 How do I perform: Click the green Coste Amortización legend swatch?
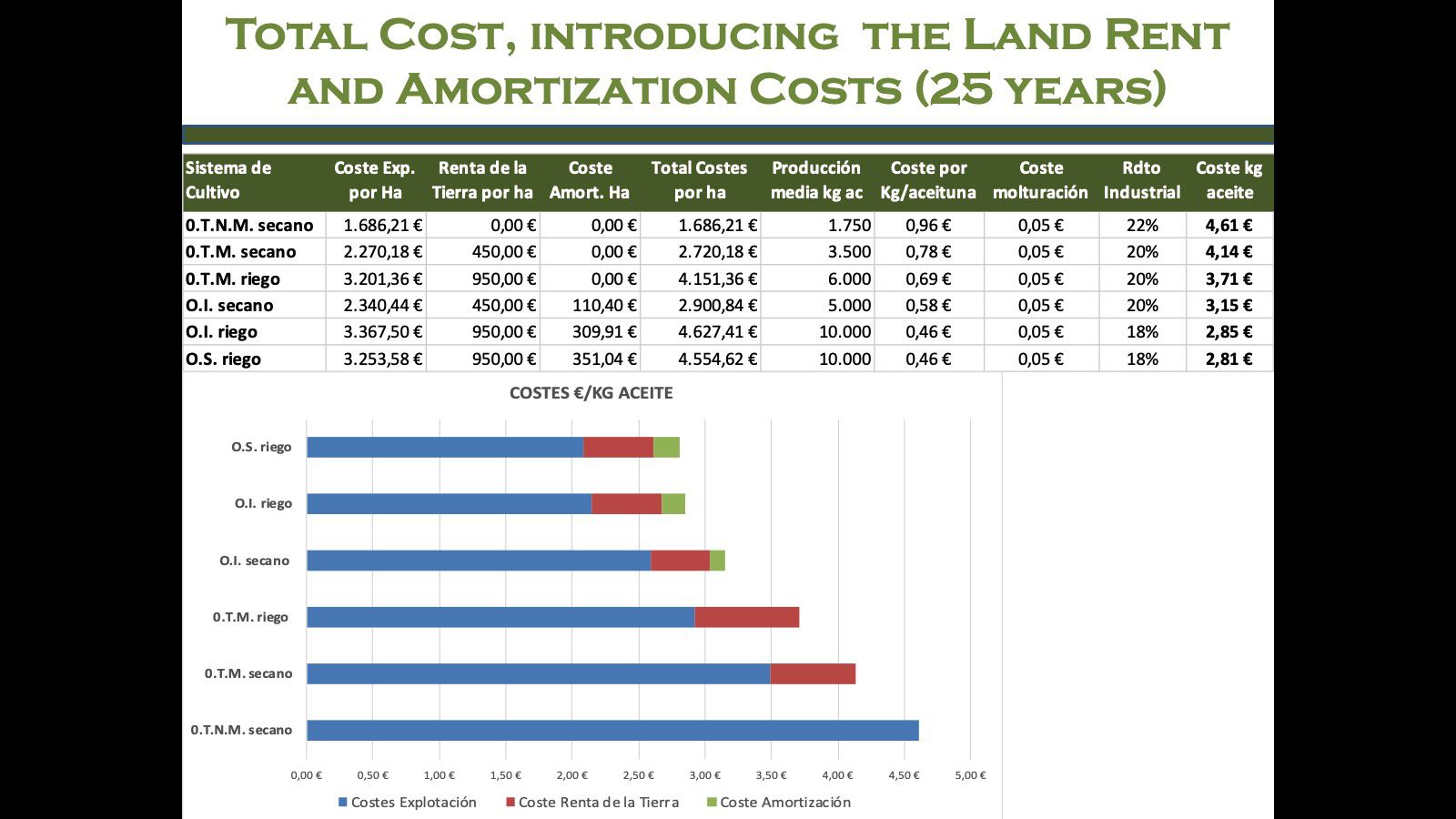click(x=712, y=803)
